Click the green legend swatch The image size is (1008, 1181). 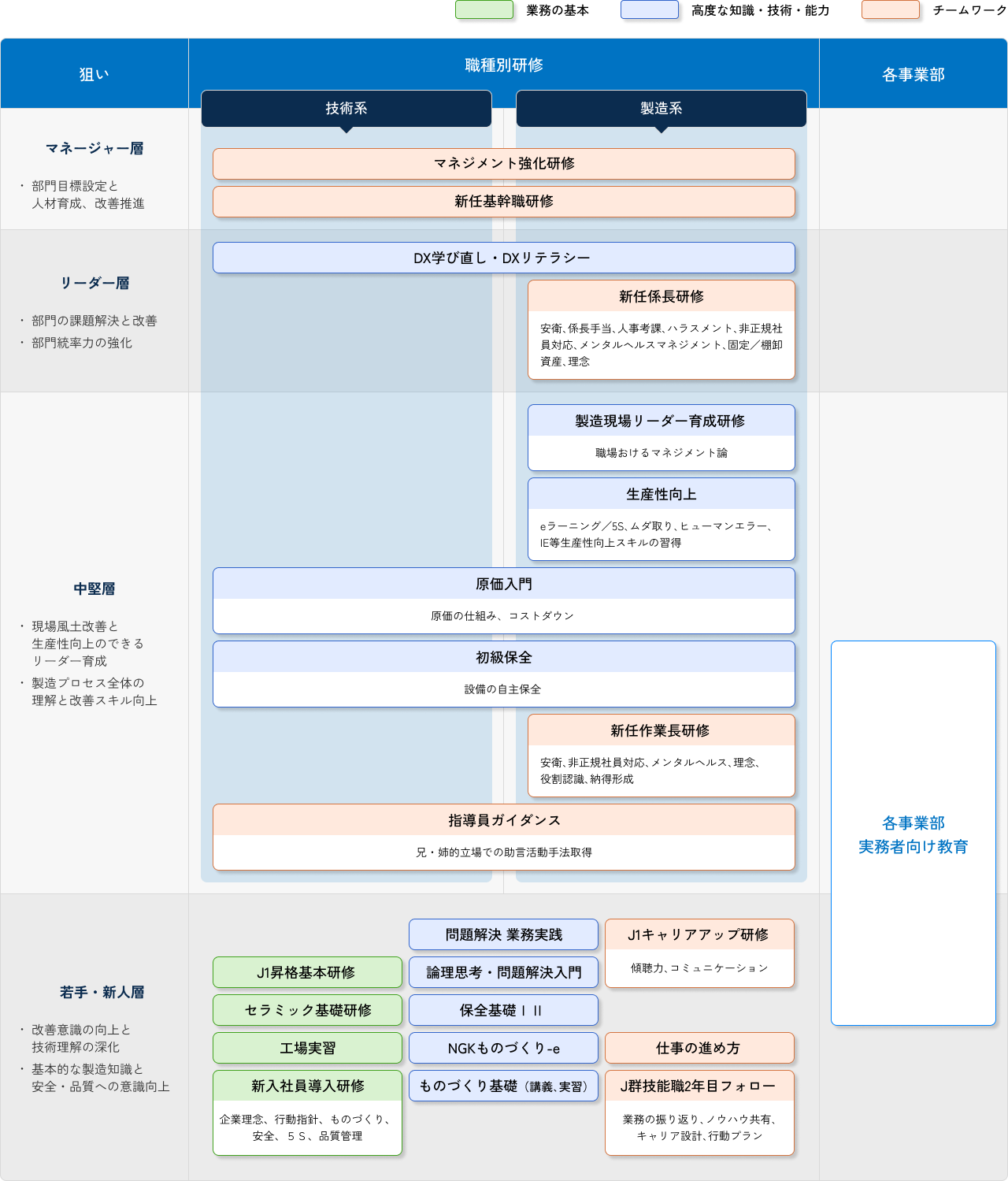[484, 9]
